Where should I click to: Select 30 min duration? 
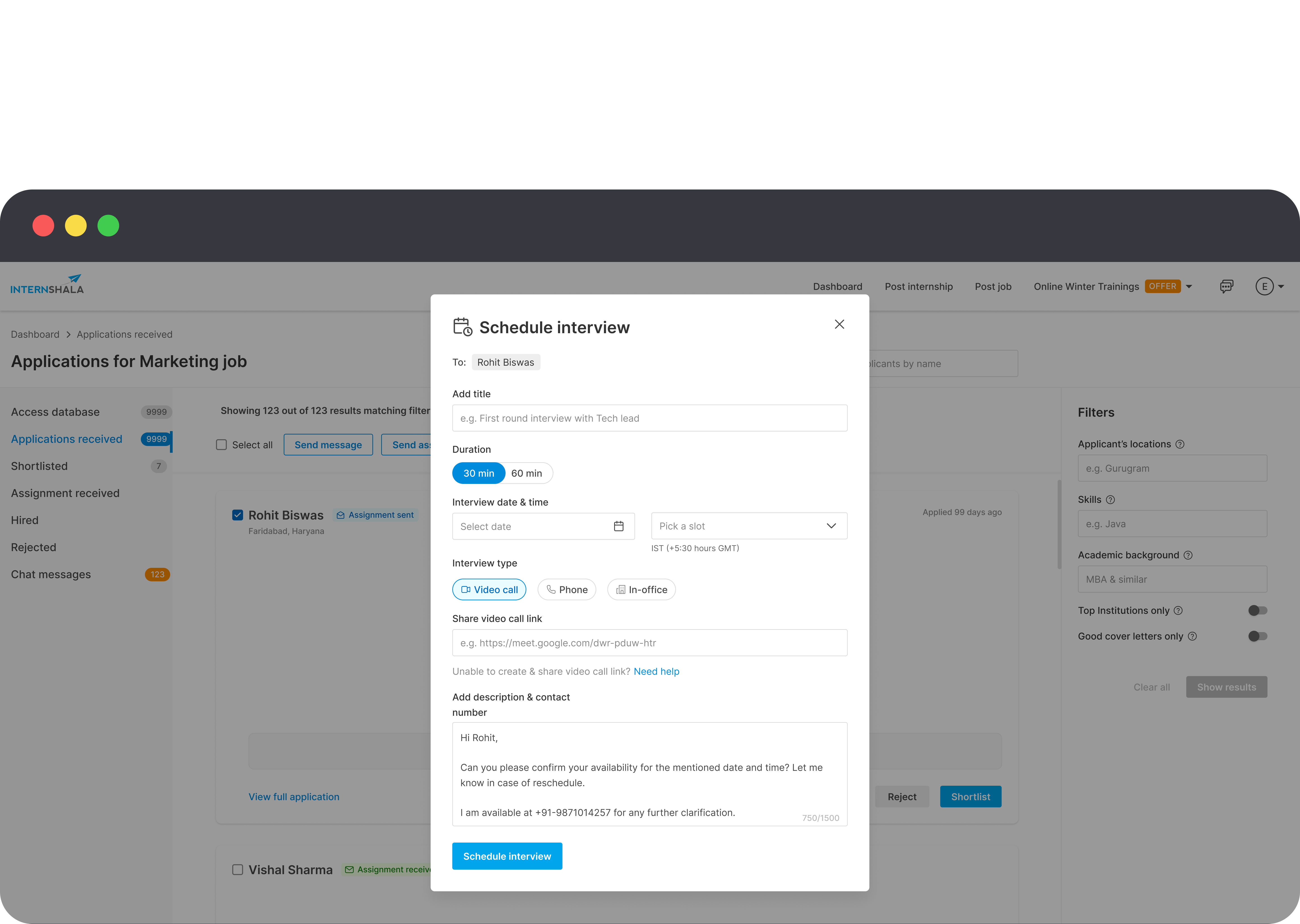click(x=479, y=473)
